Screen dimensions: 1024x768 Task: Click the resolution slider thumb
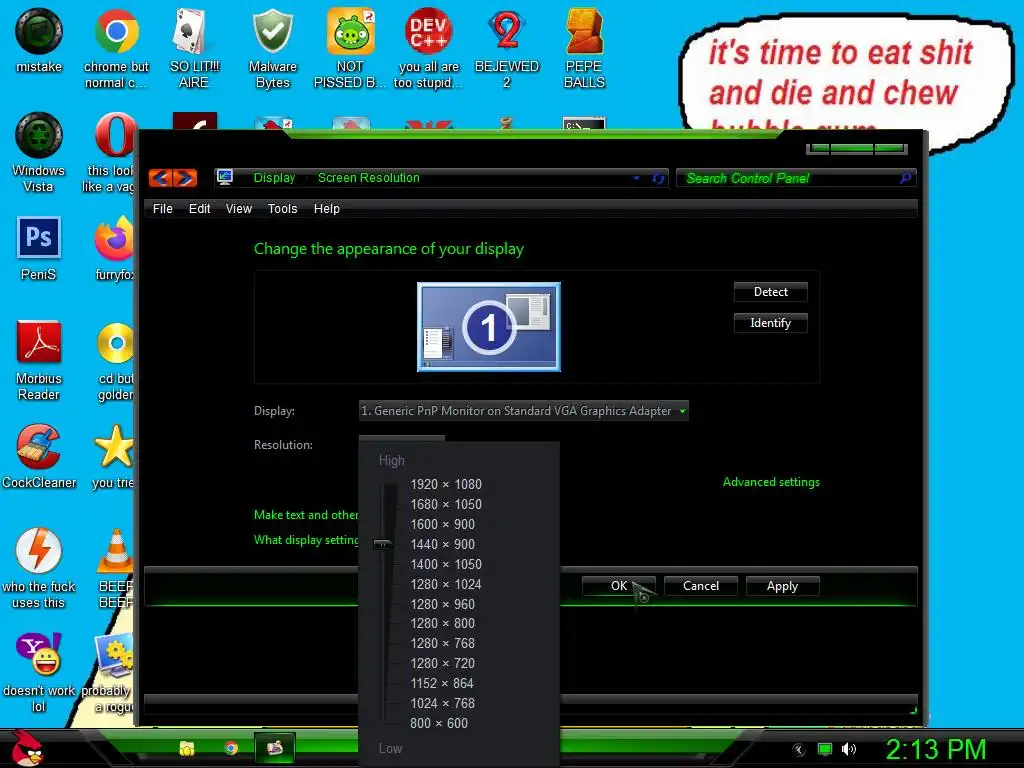[x=383, y=544]
